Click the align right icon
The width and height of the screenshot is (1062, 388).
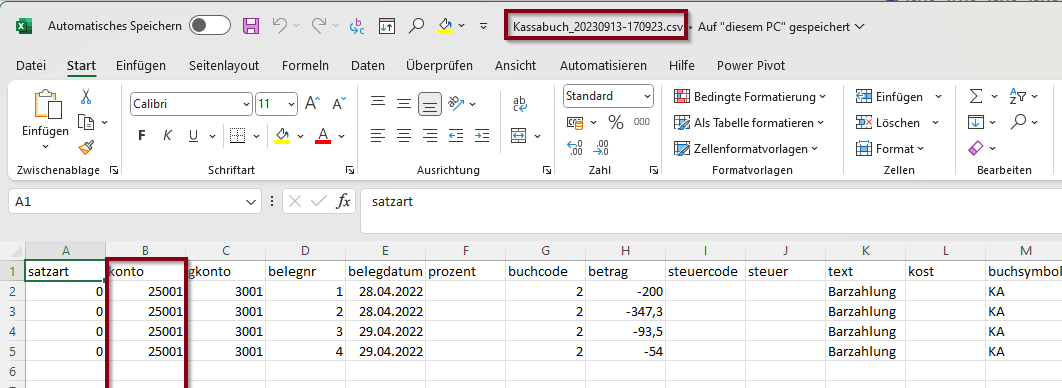click(429, 135)
